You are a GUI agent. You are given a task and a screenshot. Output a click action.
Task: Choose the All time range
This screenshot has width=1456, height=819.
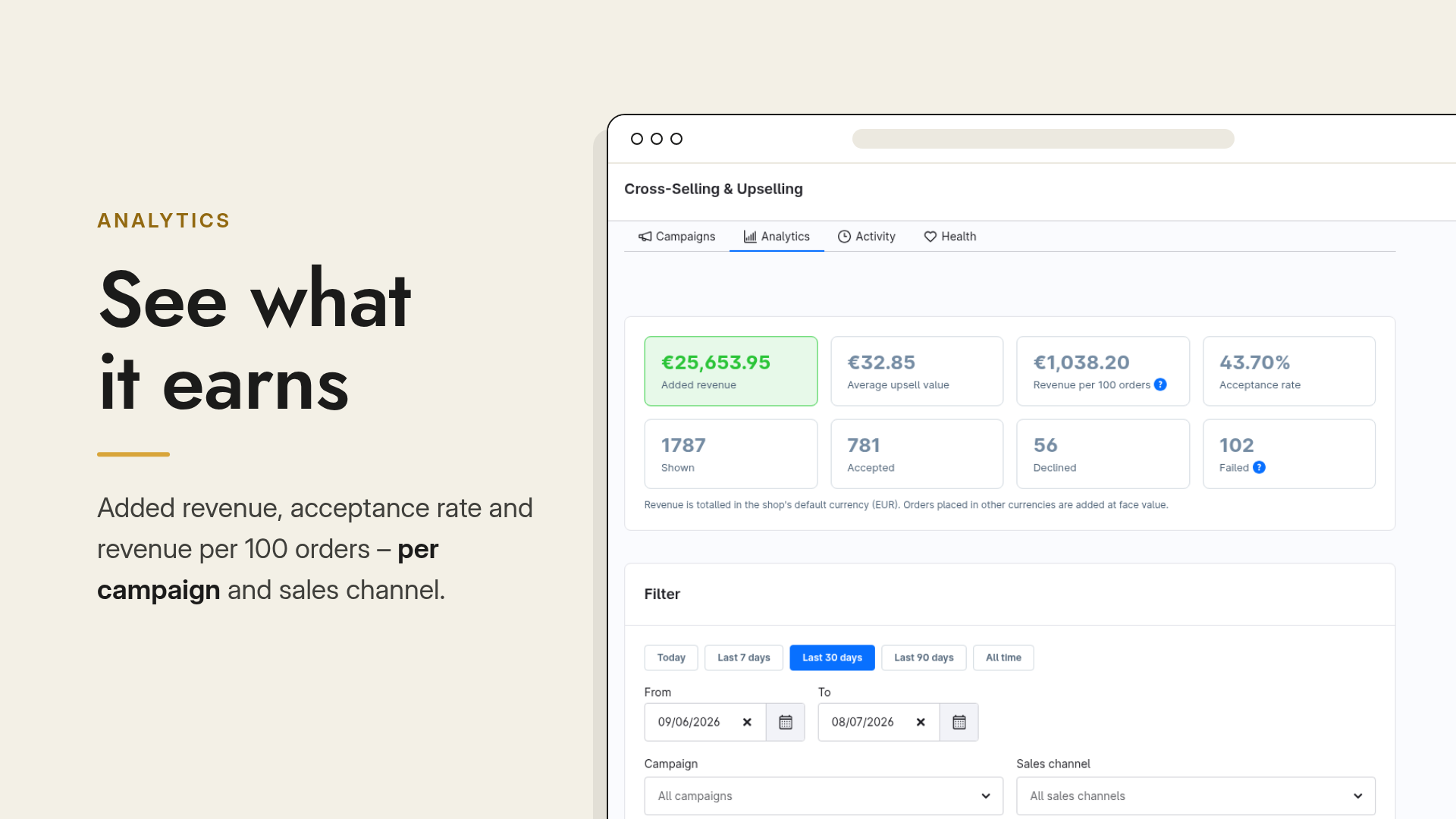[1003, 657]
